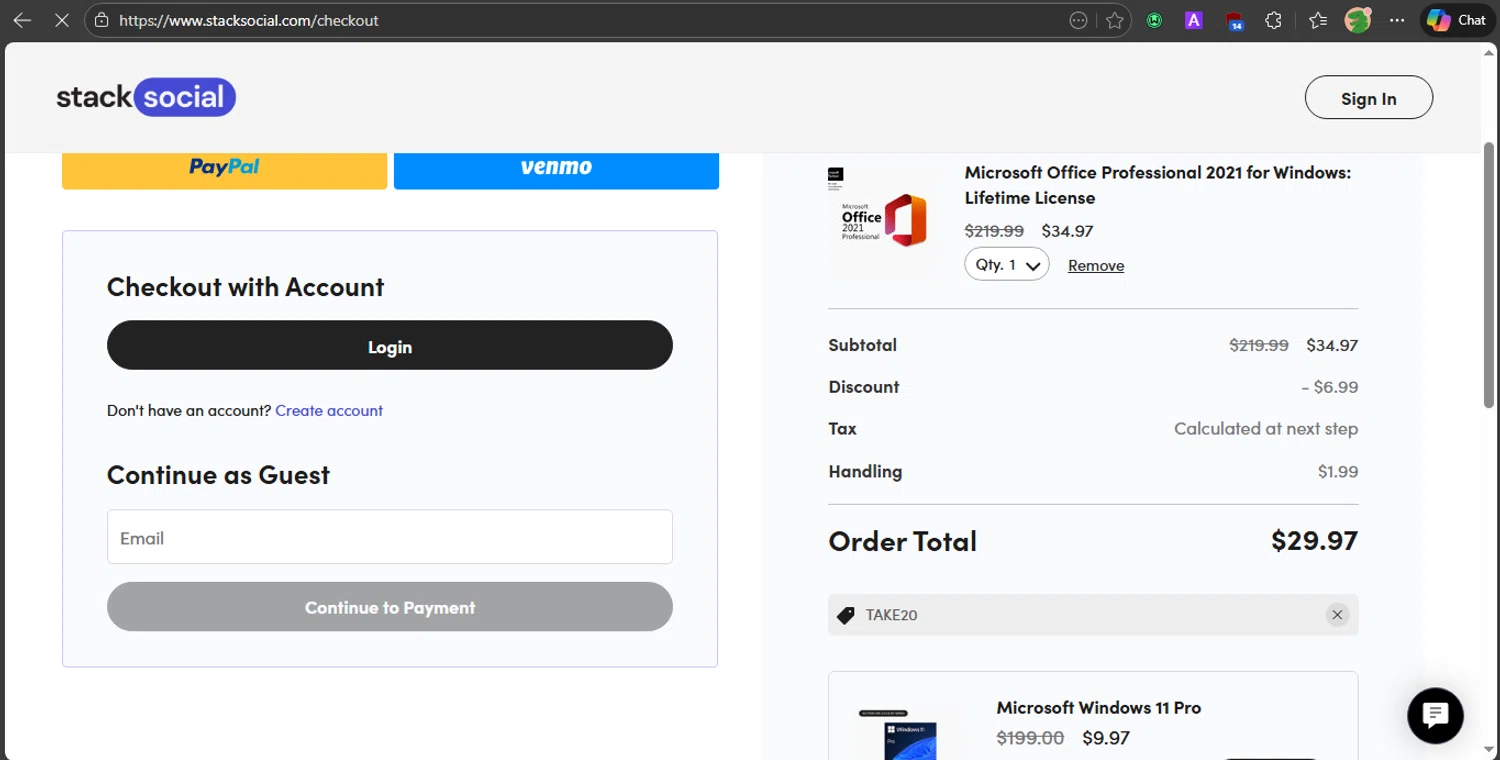This screenshot has height=760, width=1500.
Task: Bookmark this page with star icon
Action: 1115,20
